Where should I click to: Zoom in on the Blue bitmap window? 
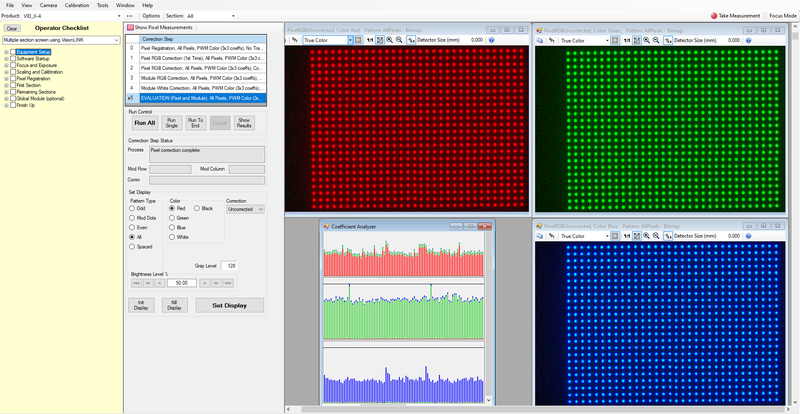pos(646,236)
